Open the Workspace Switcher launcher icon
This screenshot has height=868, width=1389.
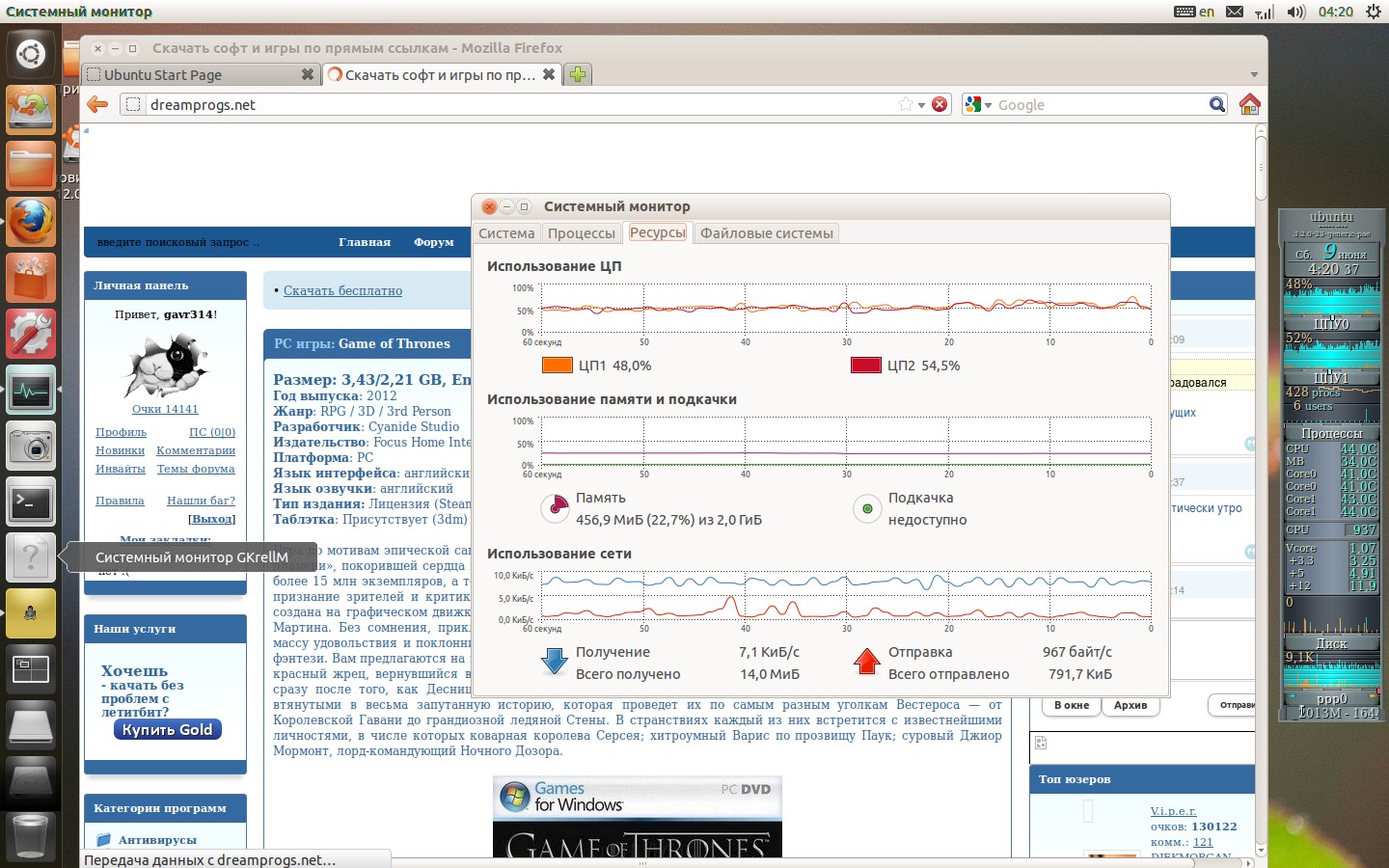tap(30, 669)
